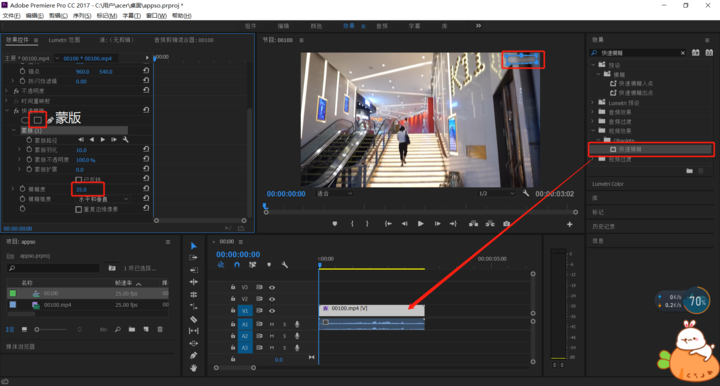This screenshot has width=720, height=386.
Task: Set blurriness value 35.0 field
Action: (x=82, y=189)
